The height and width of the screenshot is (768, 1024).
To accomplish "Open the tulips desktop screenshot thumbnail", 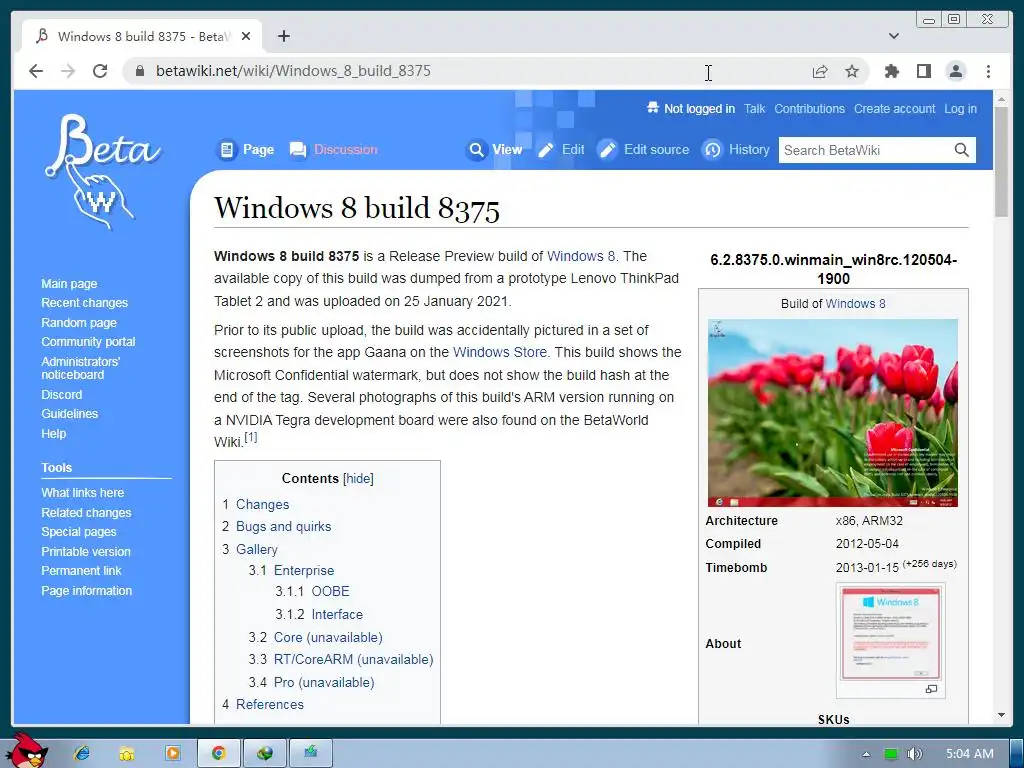I will [x=833, y=413].
